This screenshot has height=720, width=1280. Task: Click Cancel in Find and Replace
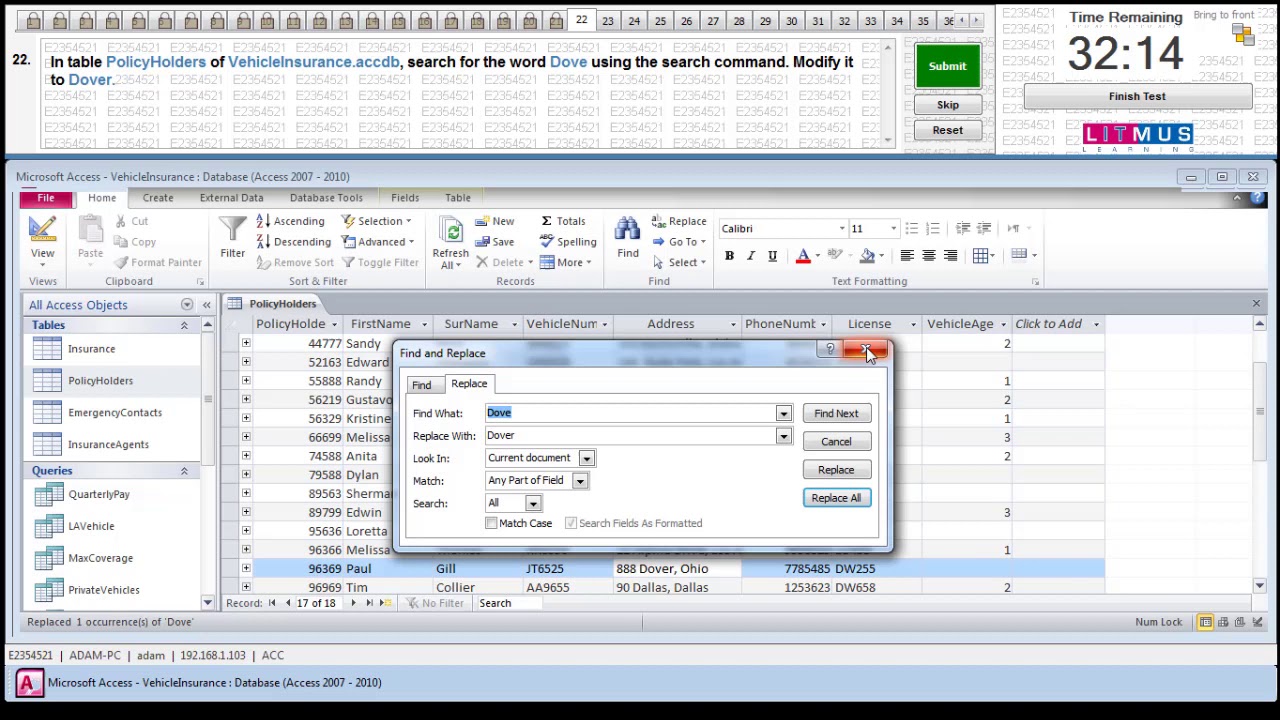click(x=836, y=442)
